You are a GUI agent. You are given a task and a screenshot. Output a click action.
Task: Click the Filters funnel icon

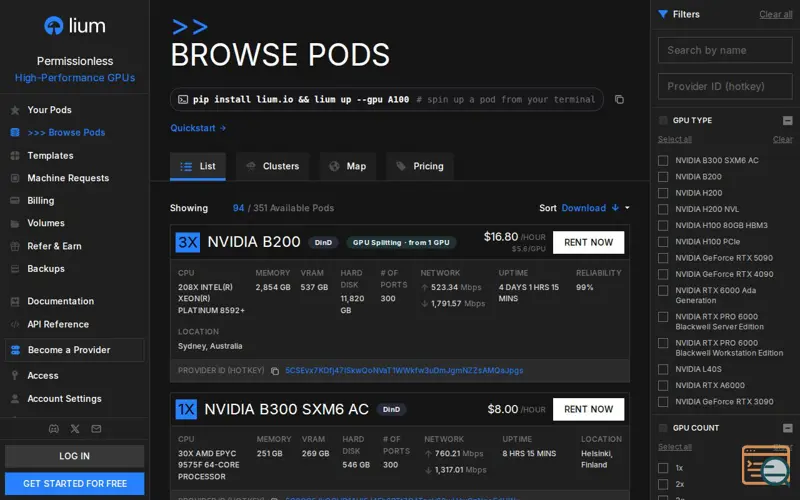[663, 14]
